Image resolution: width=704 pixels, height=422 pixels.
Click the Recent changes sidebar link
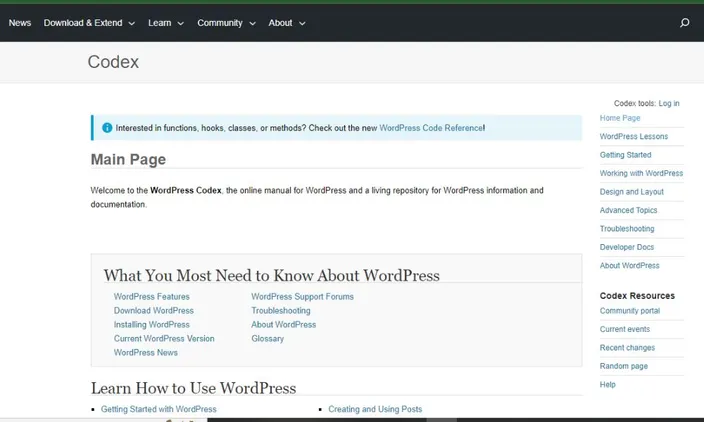pyautogui.click(x=627, y=347)
